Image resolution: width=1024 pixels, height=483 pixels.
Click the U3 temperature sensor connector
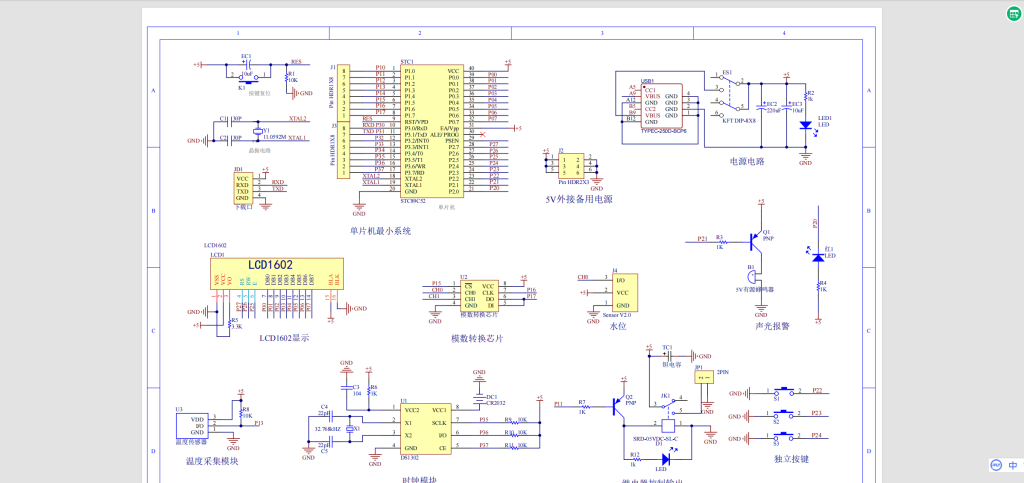(x=199, y=427)
